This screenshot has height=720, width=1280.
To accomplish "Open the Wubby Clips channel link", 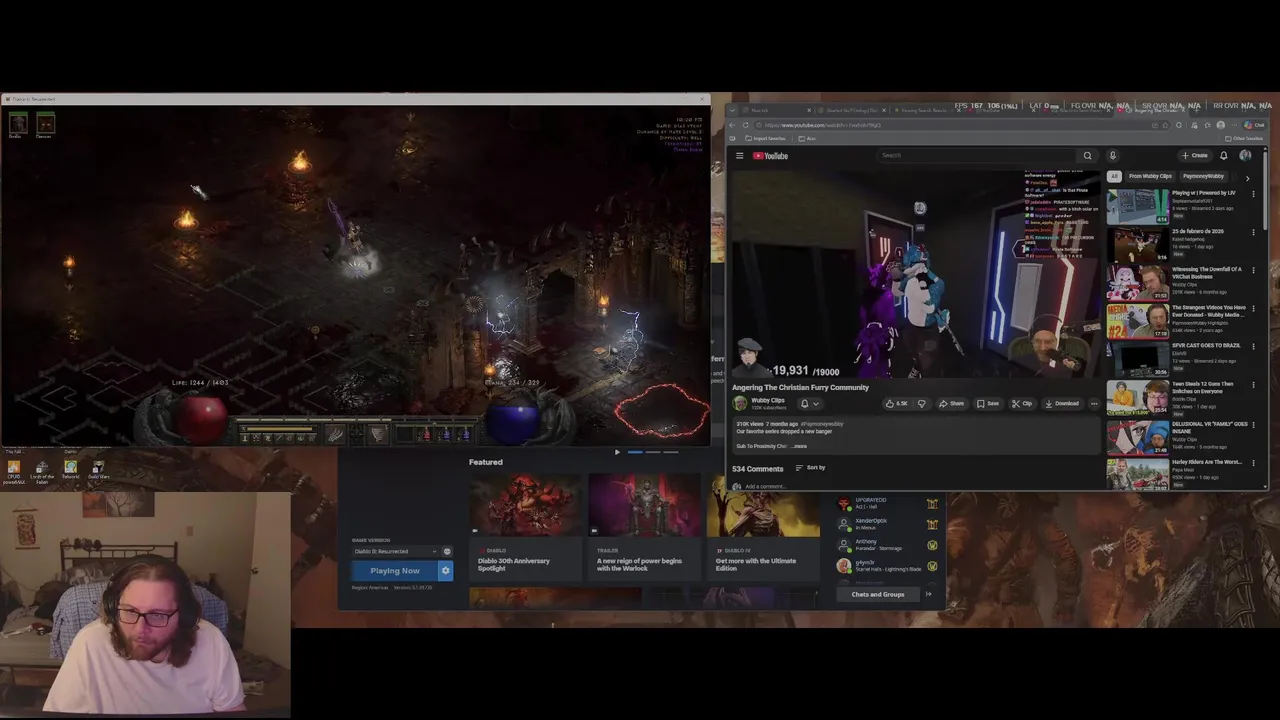I will click(768, 400).
